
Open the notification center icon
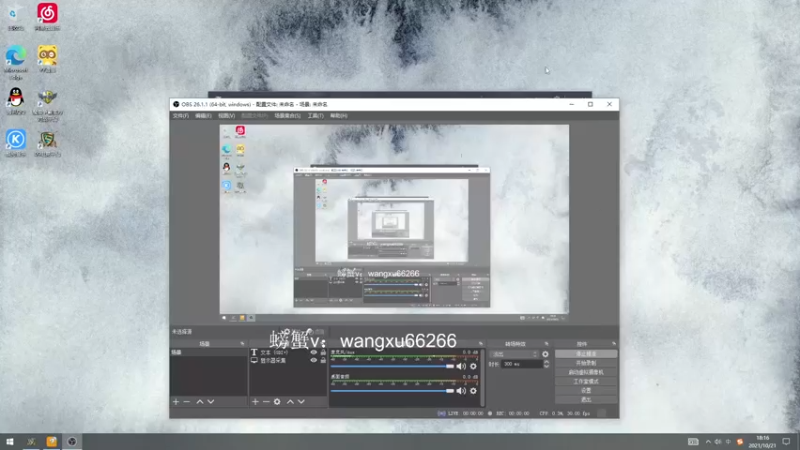(x=786, y=442)
